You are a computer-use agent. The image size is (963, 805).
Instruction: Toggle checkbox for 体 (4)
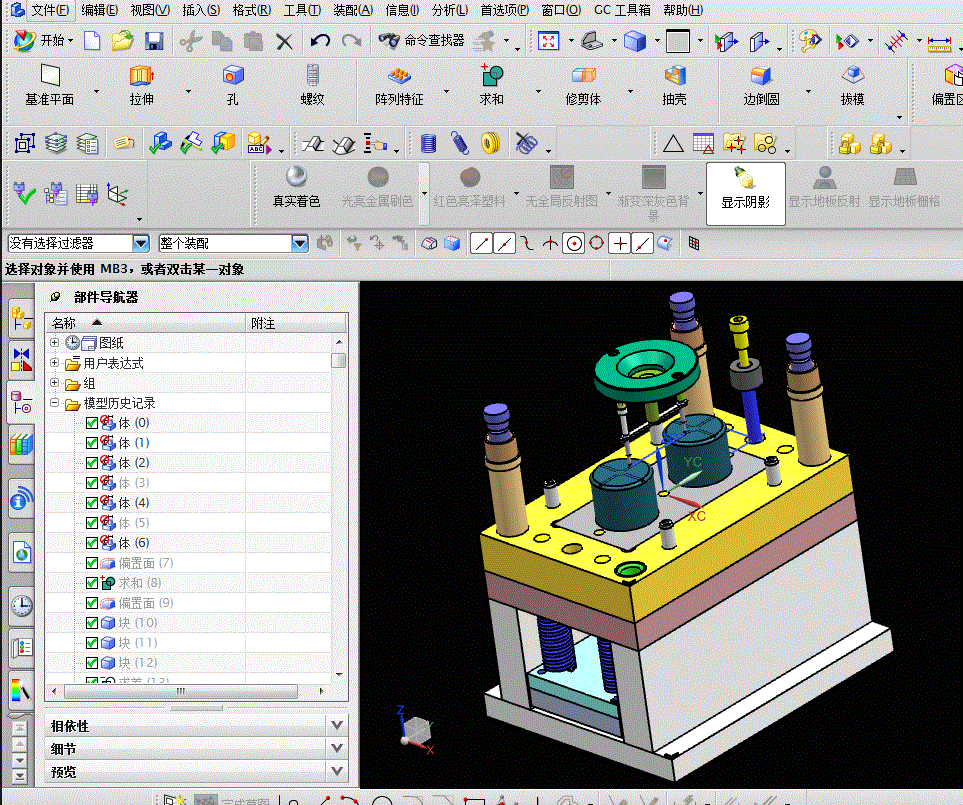click(92, 503)
